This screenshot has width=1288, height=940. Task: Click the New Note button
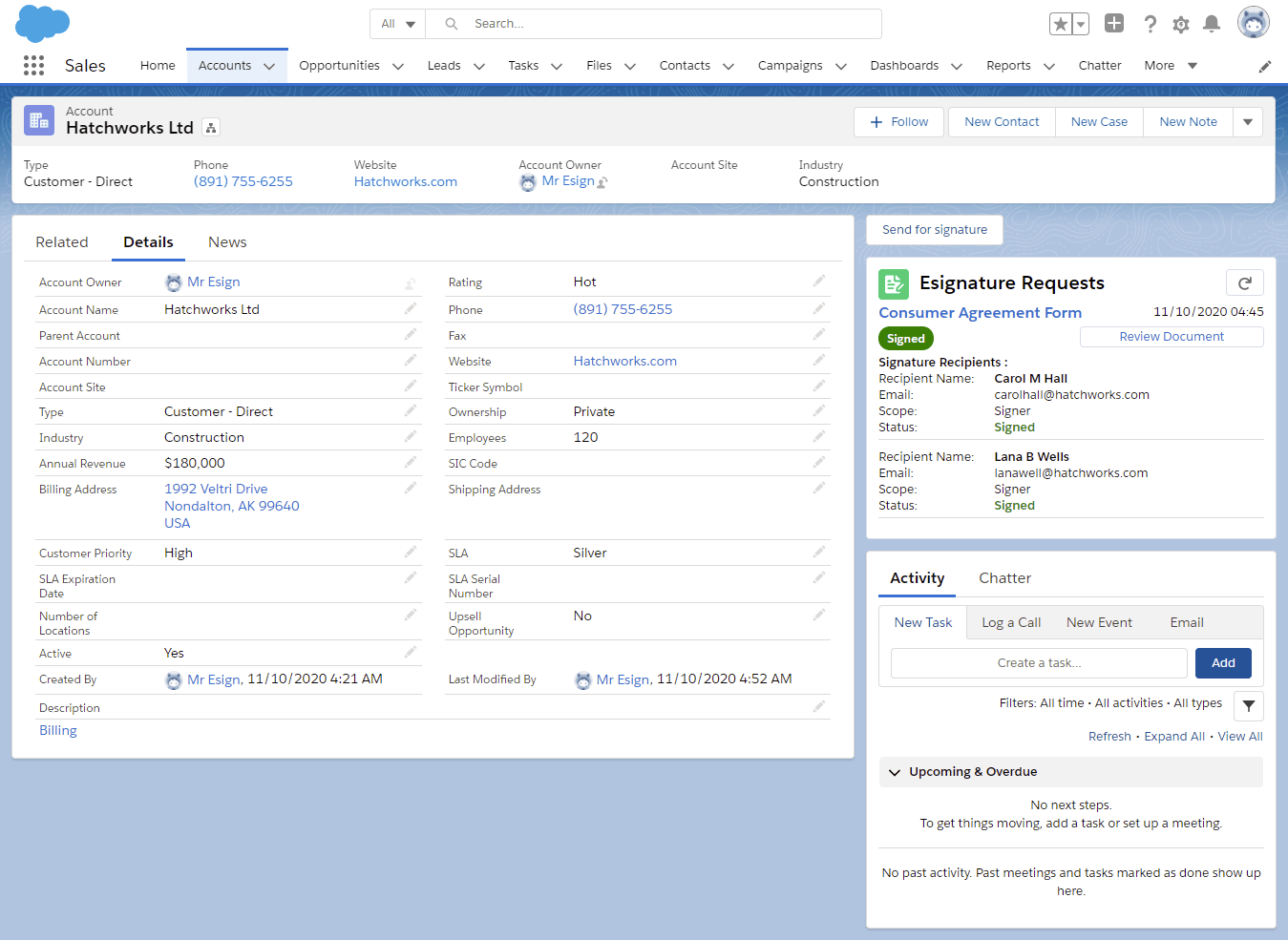[x=1188, y=122]
